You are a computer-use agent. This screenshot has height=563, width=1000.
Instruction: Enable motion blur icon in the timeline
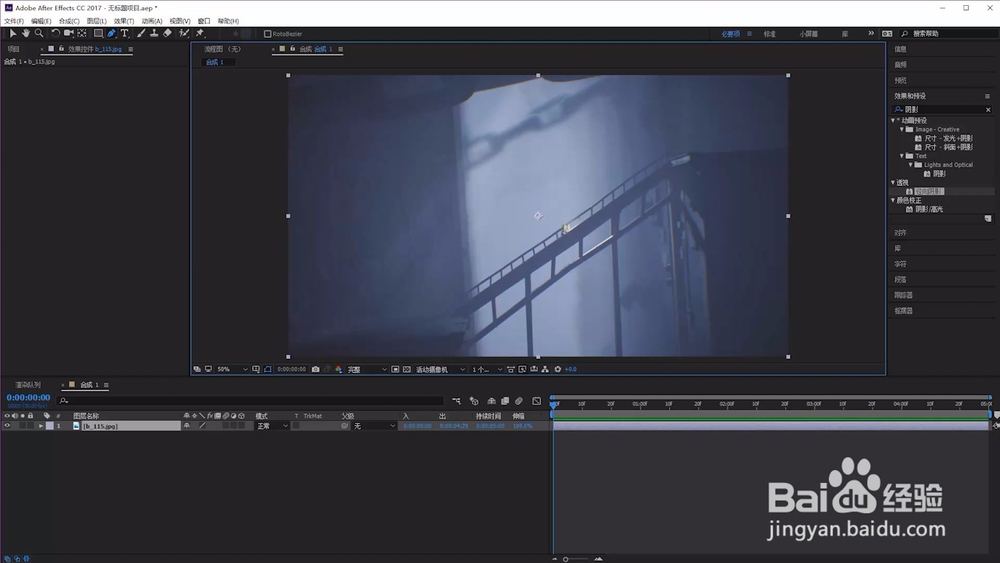[x=519, y=401]
